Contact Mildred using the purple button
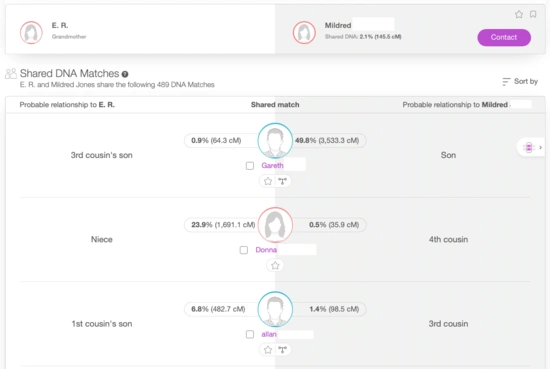The width and height of the screenshot is (550, 369). (x=504, y=37)
